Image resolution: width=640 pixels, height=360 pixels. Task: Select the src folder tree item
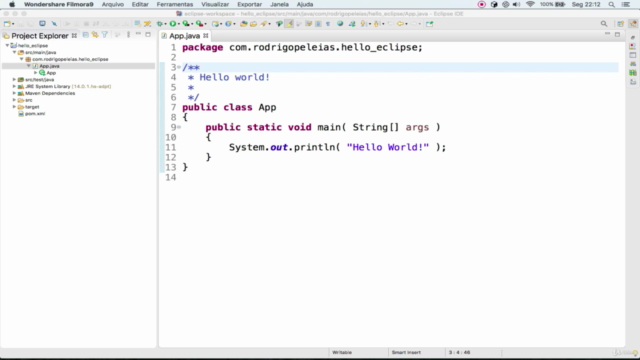coord(25,100)
